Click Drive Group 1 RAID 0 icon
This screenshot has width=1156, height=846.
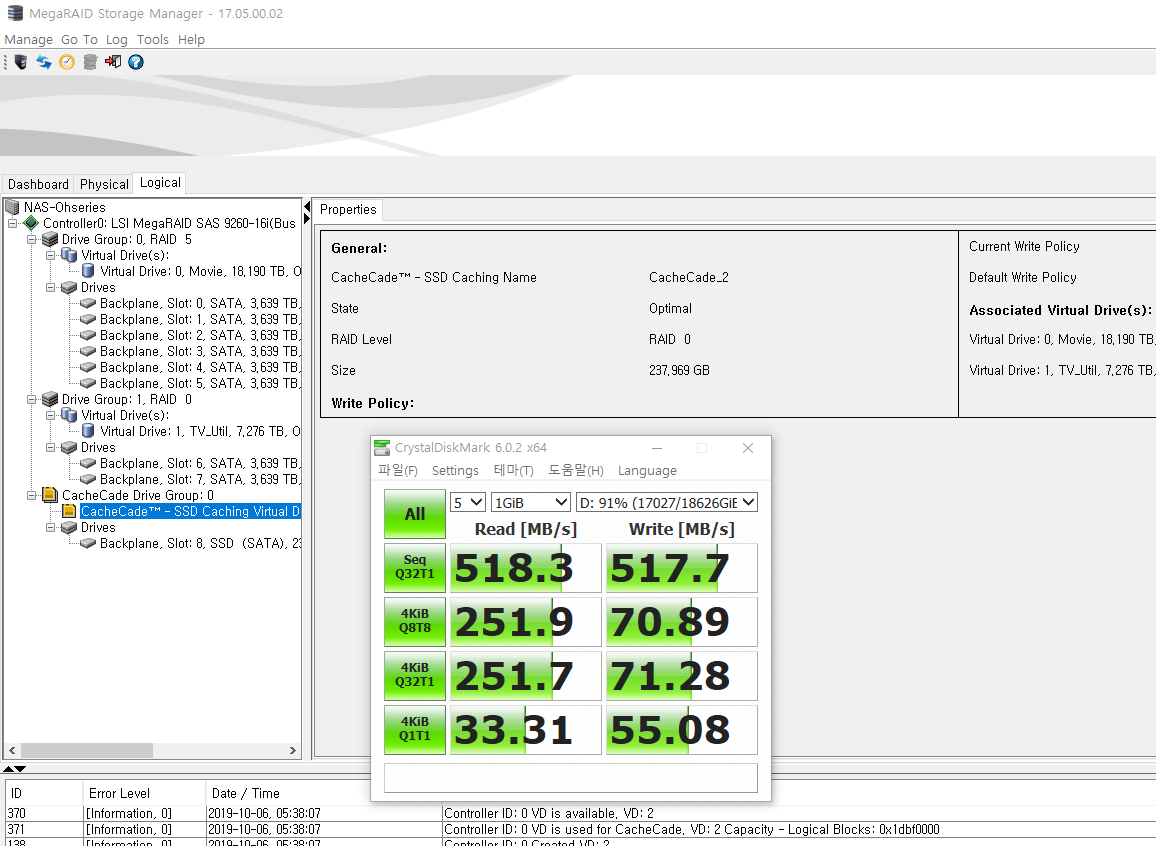(x=50, y=399)
